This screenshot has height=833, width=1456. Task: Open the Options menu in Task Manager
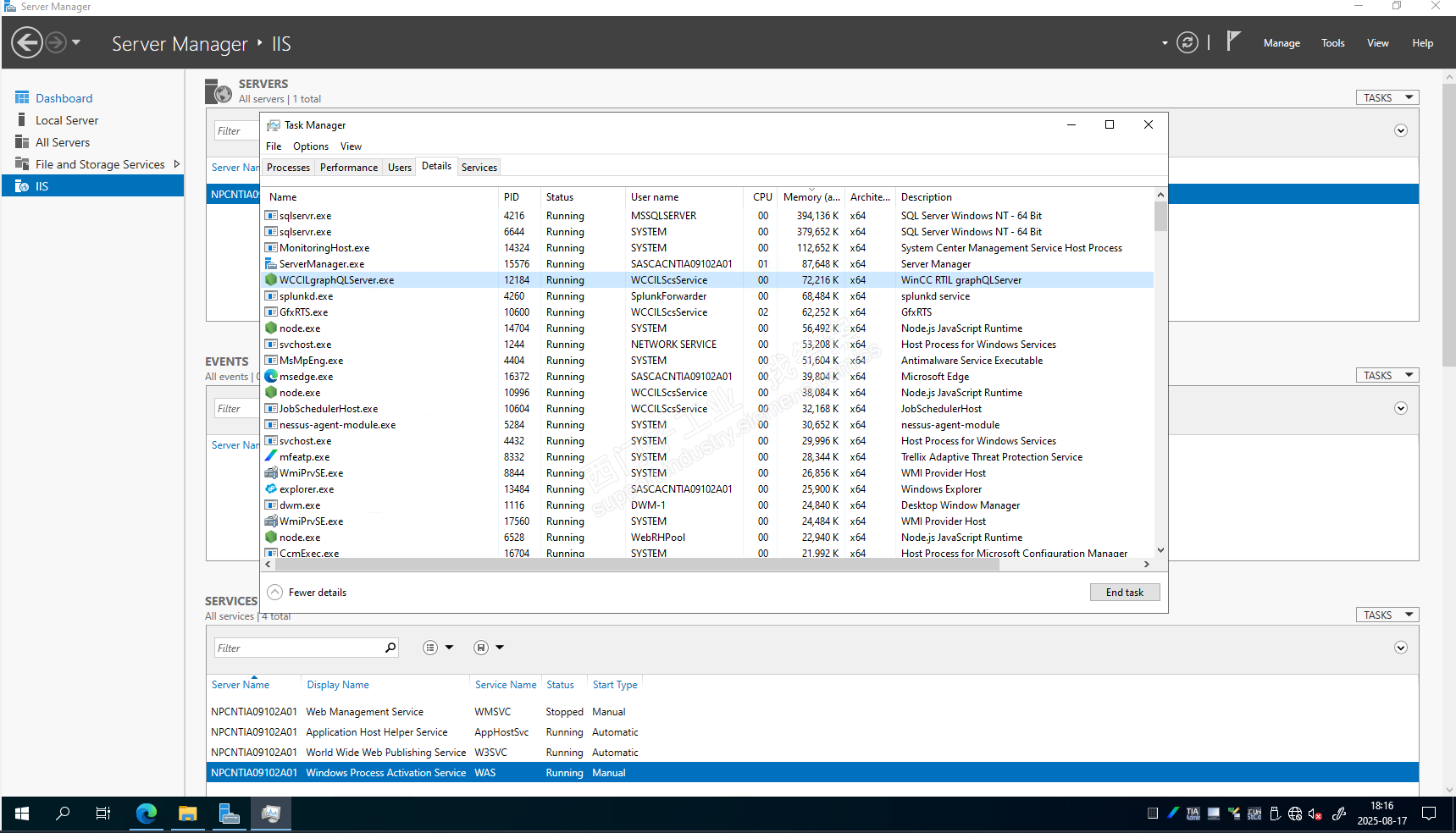(x=310, y=146)
